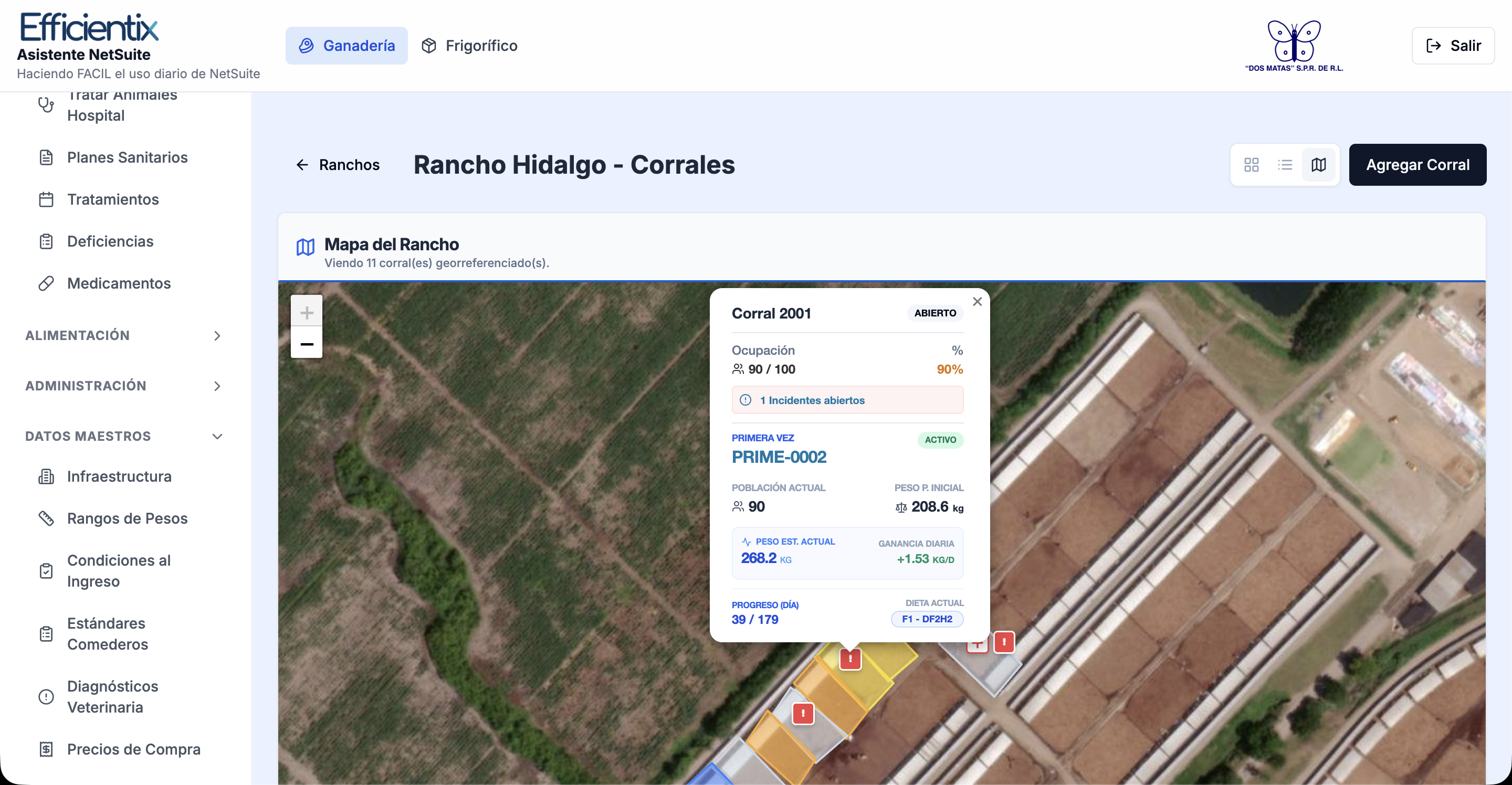Click the red alert marker on gray corral
Image resolution: width=1512 pixels, height=785 pixels.
[x=803, y=714]
